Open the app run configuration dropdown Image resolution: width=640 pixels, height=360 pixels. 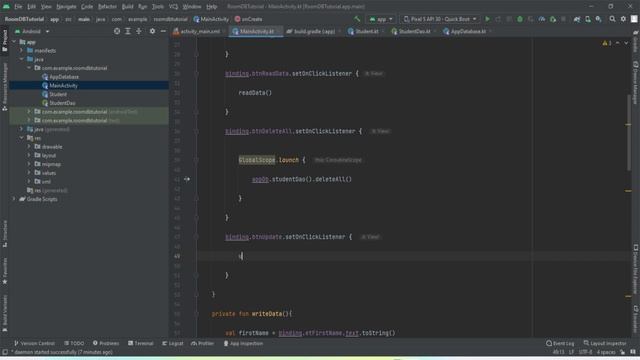coord(381,19)
